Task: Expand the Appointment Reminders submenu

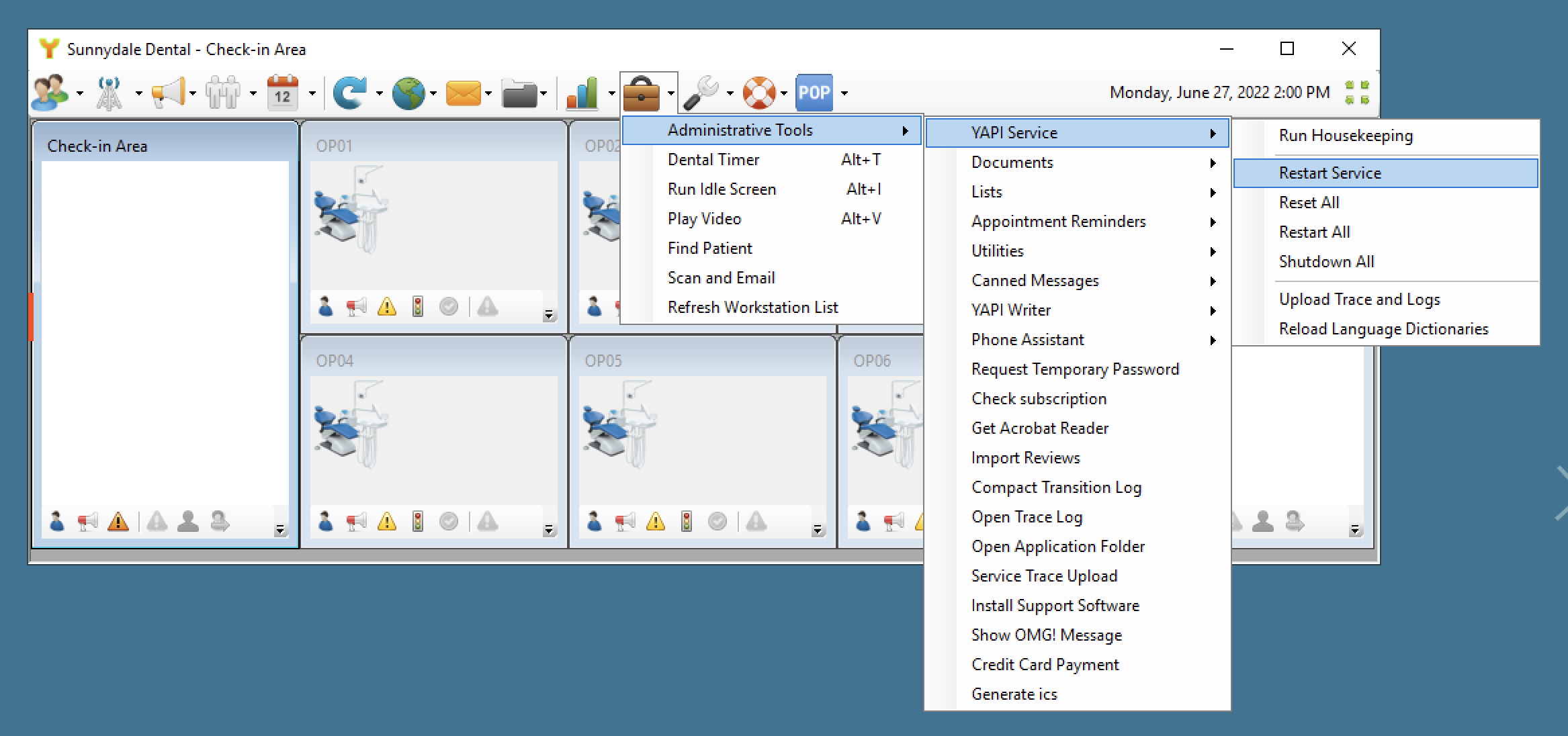Action: coord(1078,222)
